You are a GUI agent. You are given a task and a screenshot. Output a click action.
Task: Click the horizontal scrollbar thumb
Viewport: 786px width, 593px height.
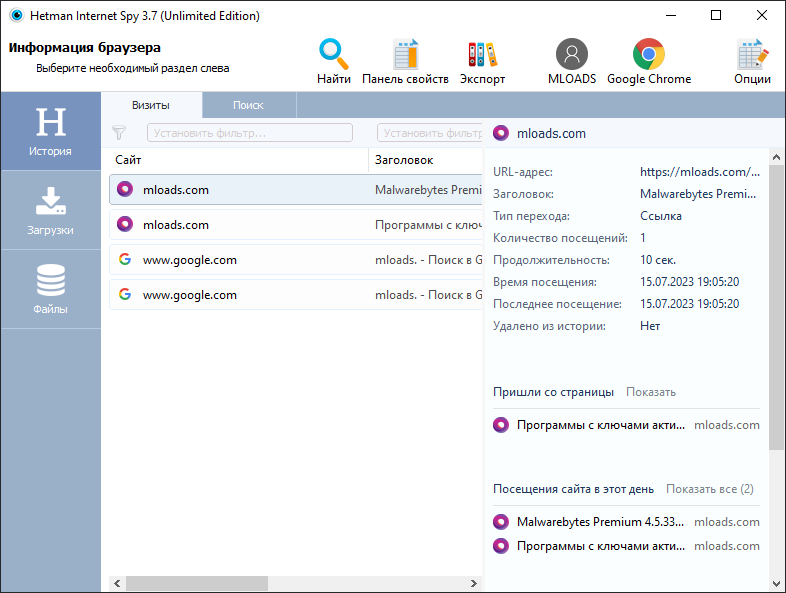[x=196, y=583]
